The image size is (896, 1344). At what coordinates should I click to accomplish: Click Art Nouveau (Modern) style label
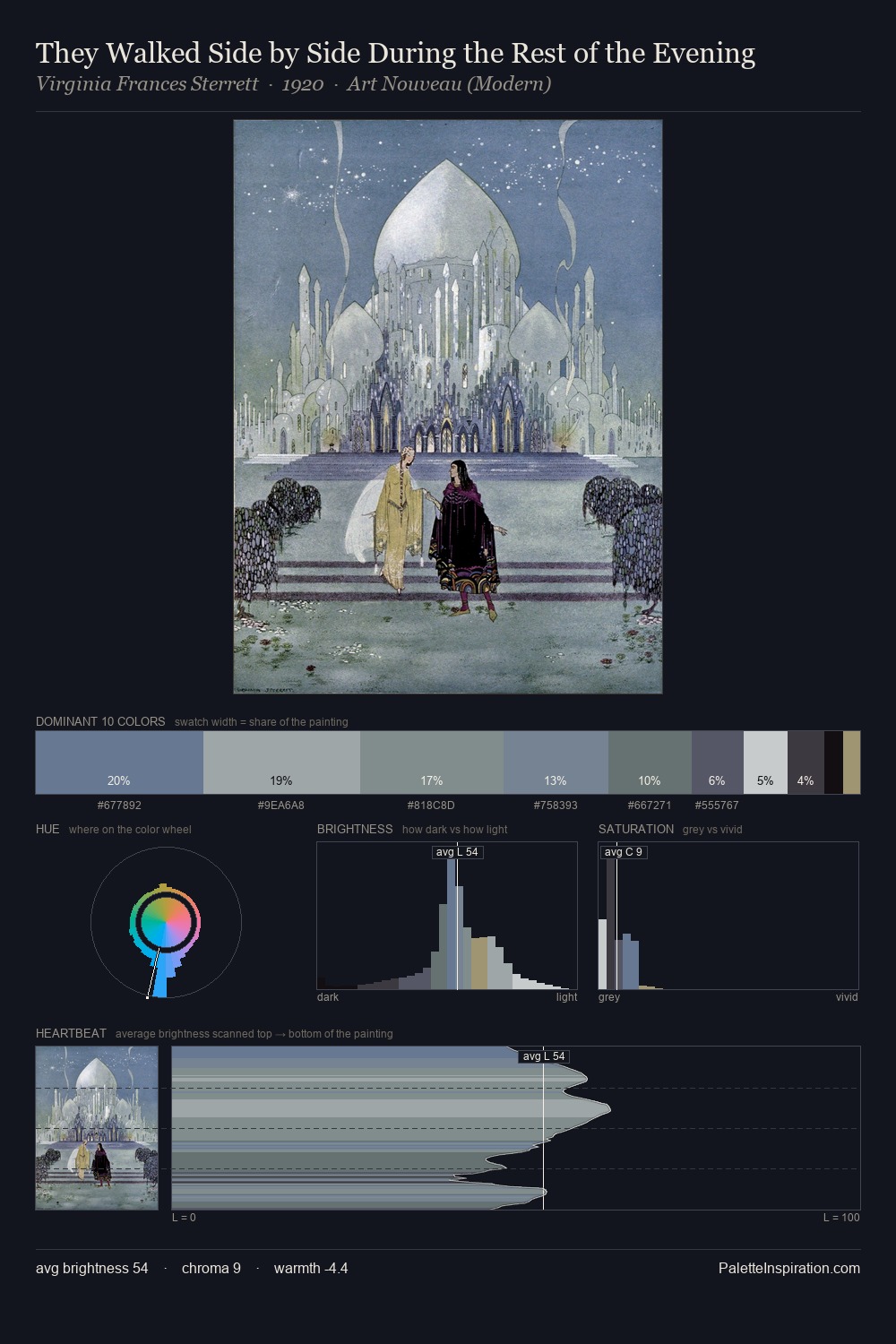click(449, 84)
